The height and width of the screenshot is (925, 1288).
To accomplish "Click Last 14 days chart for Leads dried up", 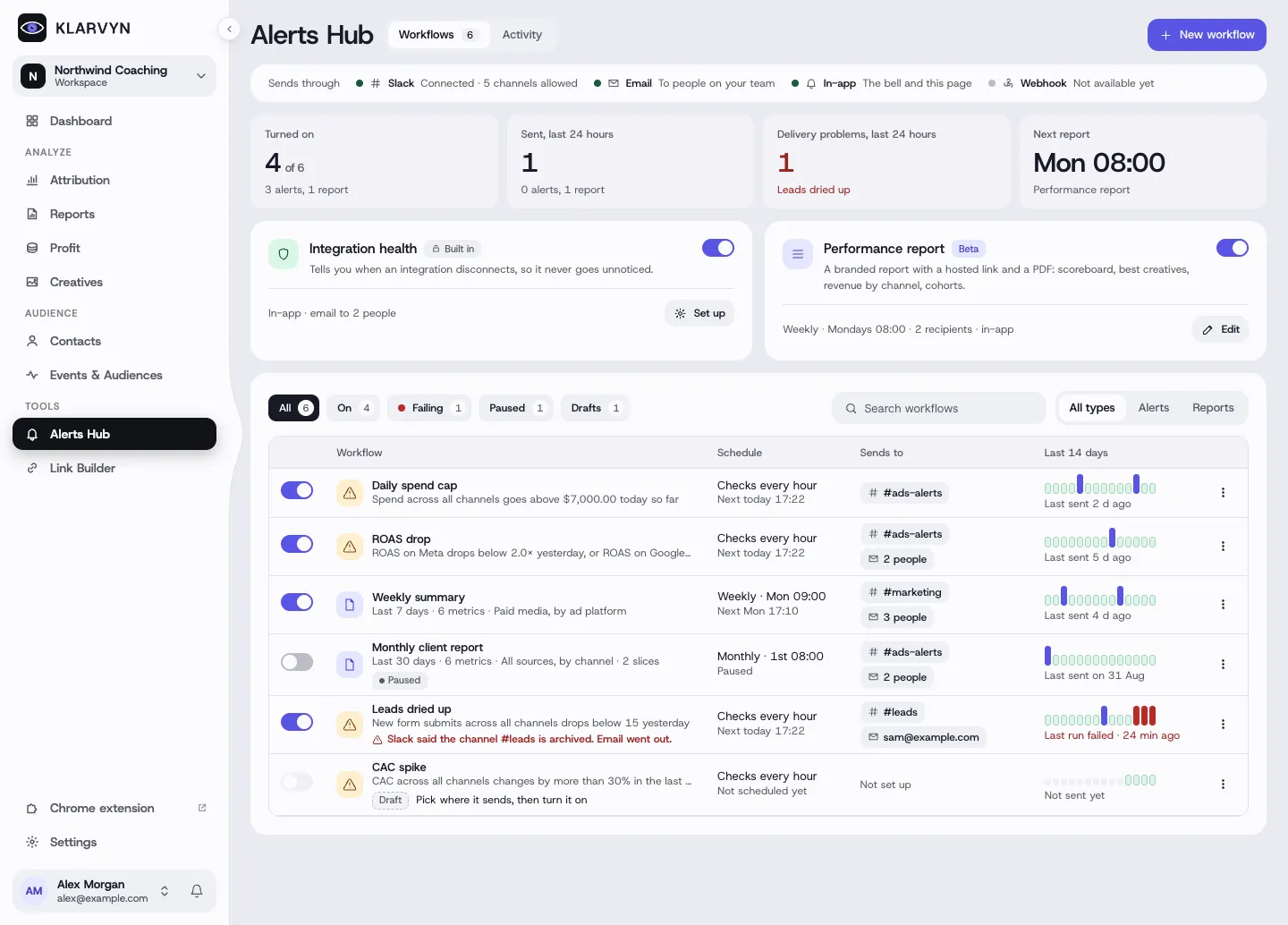I will [x=1100, y=716].
